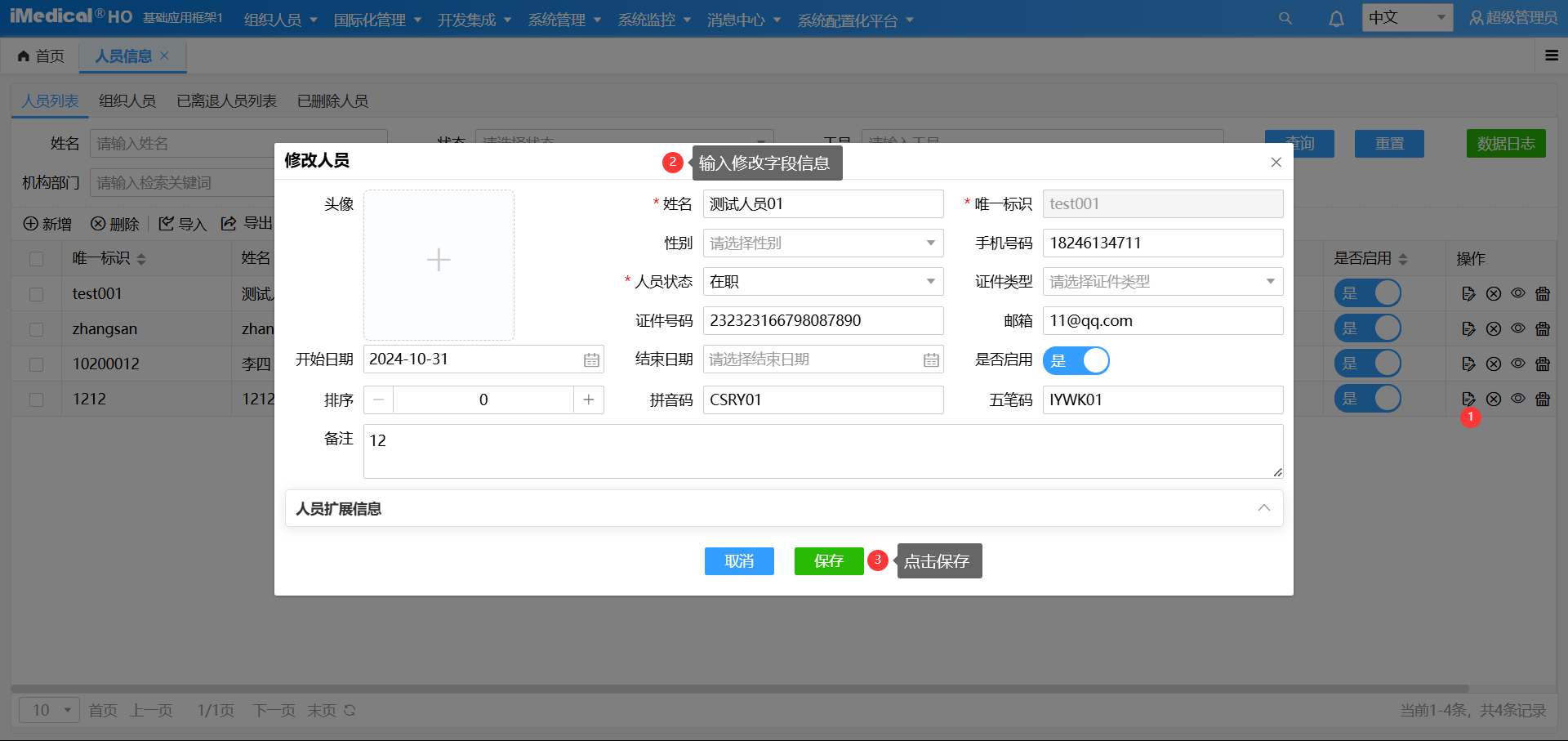Image resolution: width=1568 pixels, height=741 pixels.
Task: Open department icon for record 1212
Action: point(1543,399)
